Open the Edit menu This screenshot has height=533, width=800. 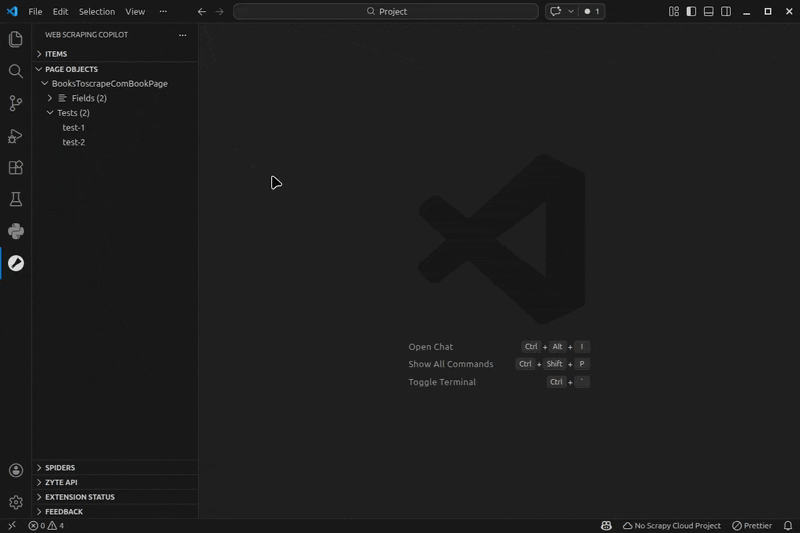60,11
